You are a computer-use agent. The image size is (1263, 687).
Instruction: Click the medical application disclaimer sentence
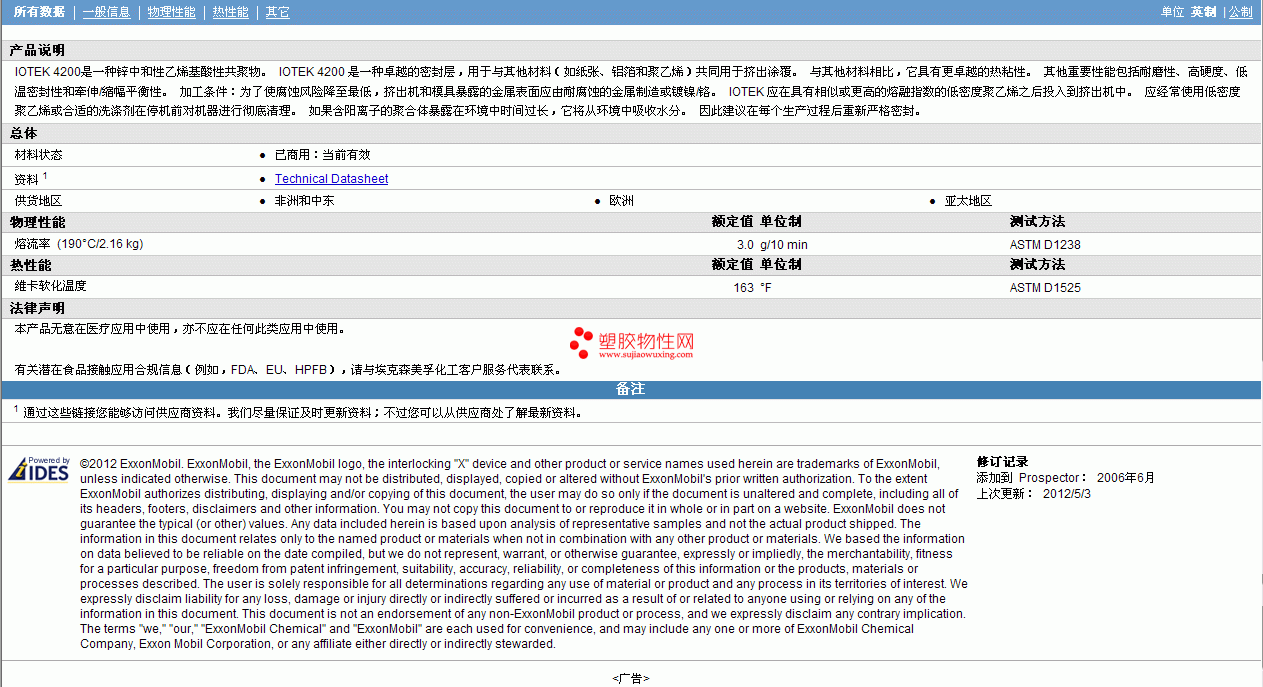[180, 329]
